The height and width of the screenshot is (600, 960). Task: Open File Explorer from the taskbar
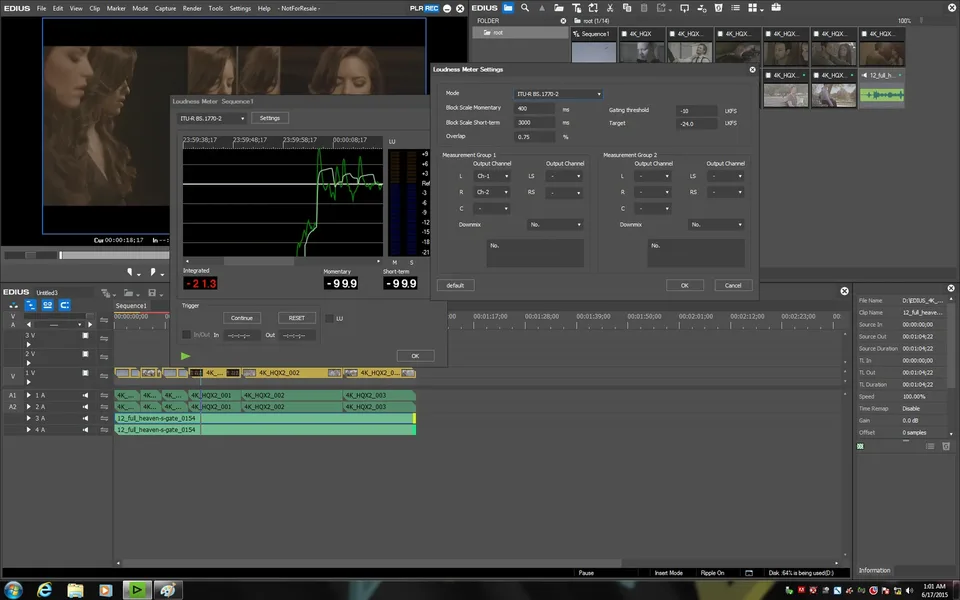point(75,590)
